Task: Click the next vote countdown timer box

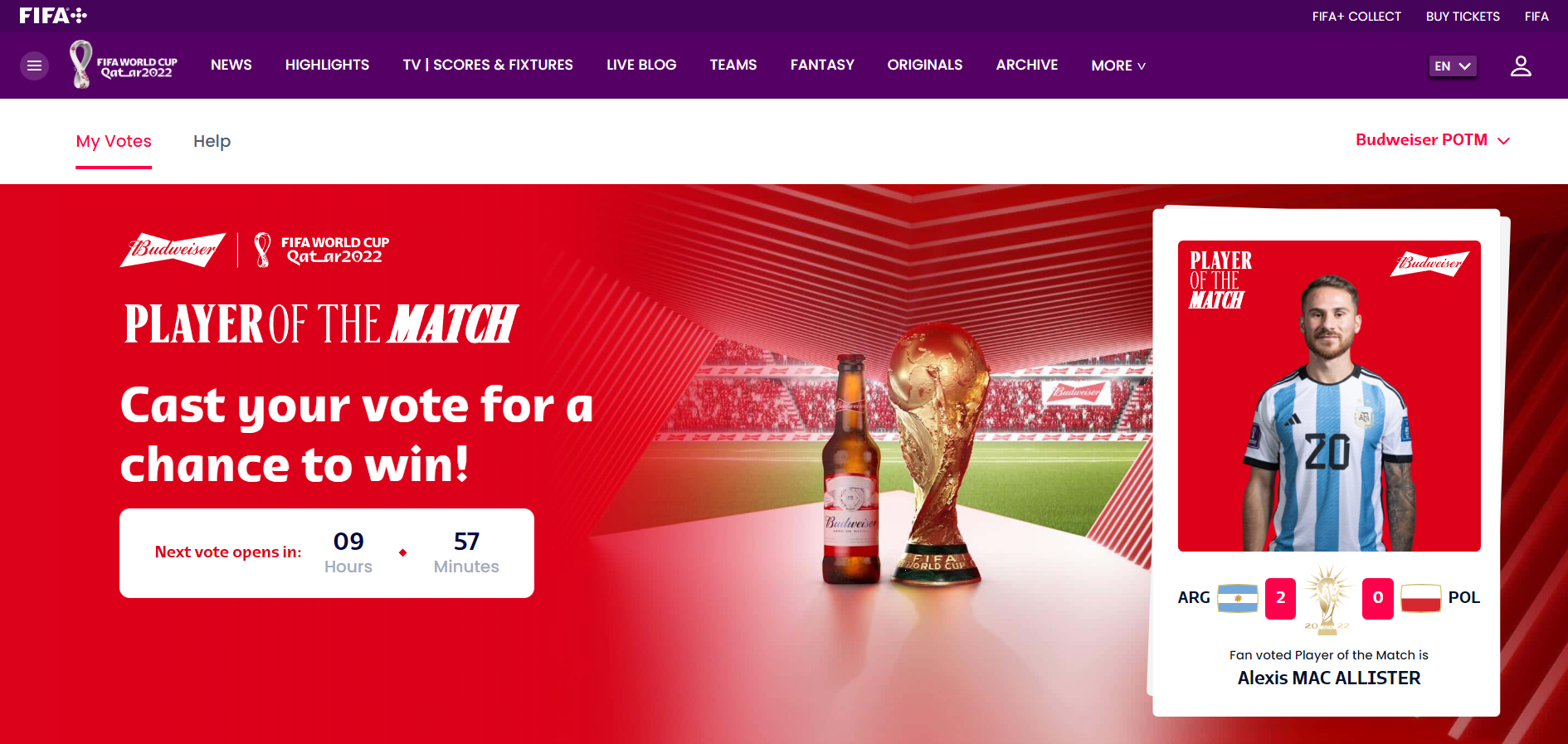Action: pyautogui.click(x=327, y=553)
